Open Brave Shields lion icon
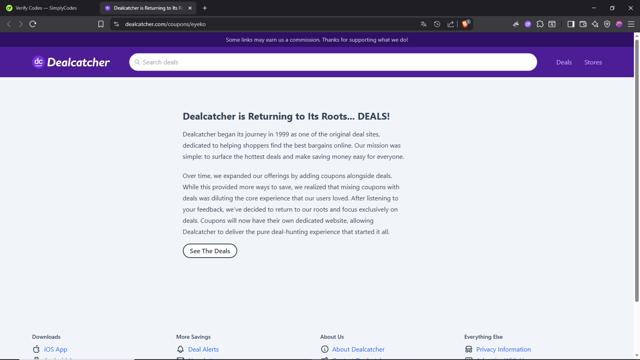Image resolution: width=640 pixels, height=360 pixels. (x=466, y=24)
